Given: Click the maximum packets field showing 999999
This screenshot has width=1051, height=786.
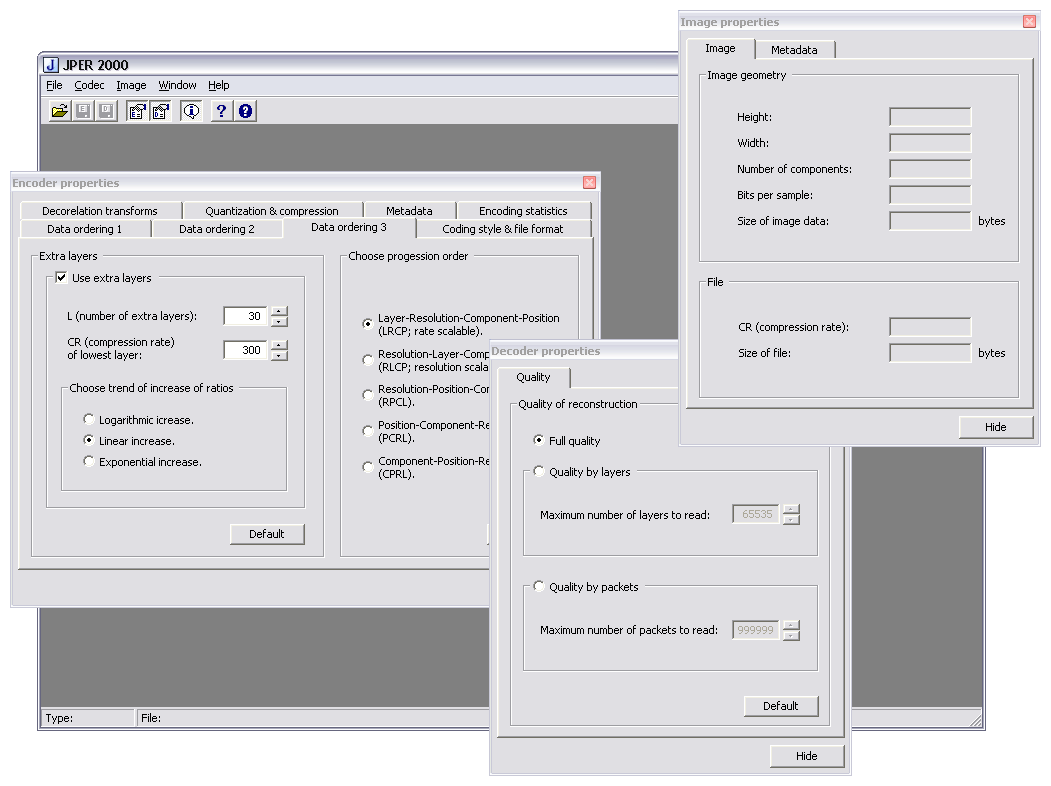Looking at the screenshot, I should tap(757, 630).
